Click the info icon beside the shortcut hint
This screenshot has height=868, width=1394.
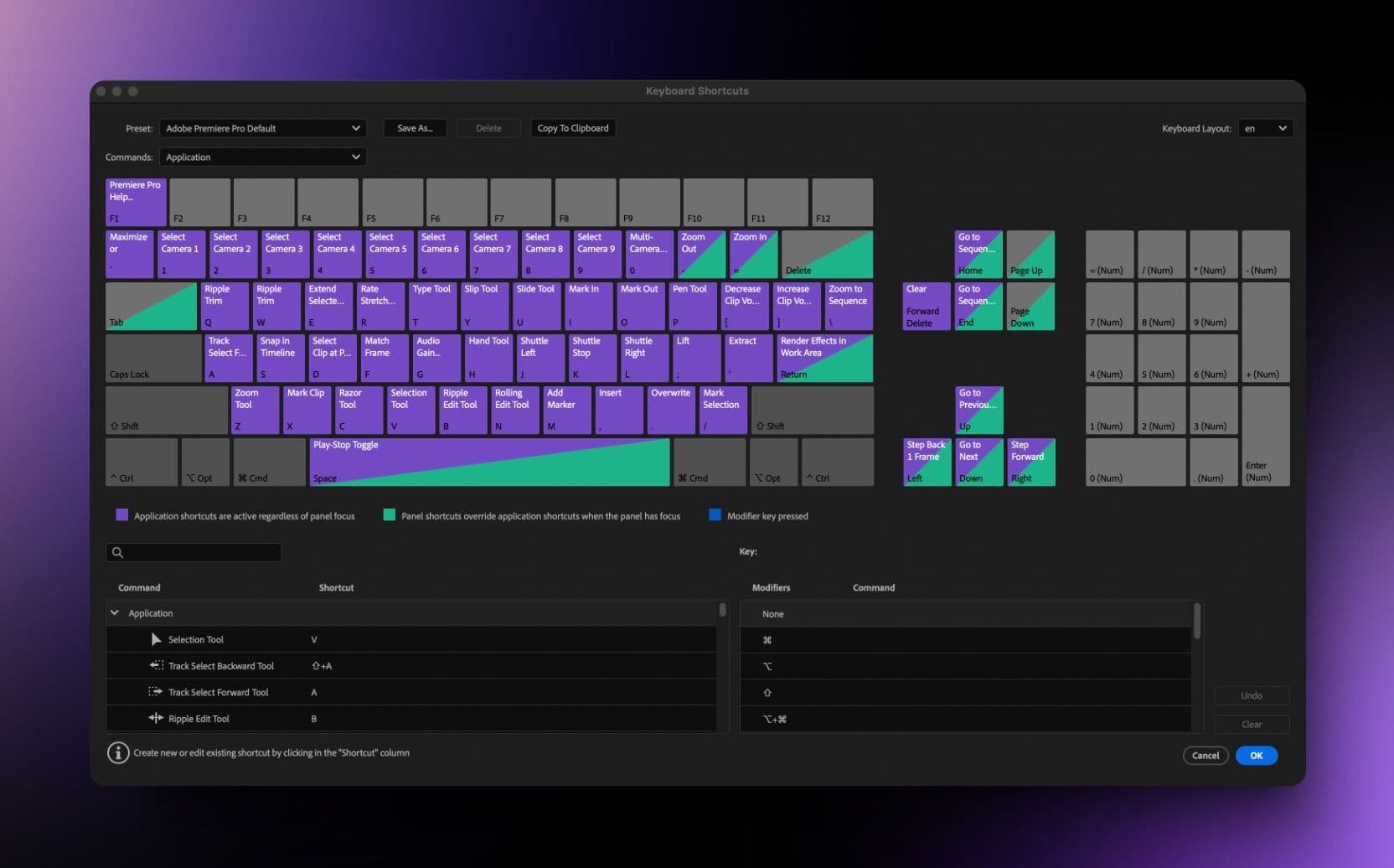(x=117, y=752)
